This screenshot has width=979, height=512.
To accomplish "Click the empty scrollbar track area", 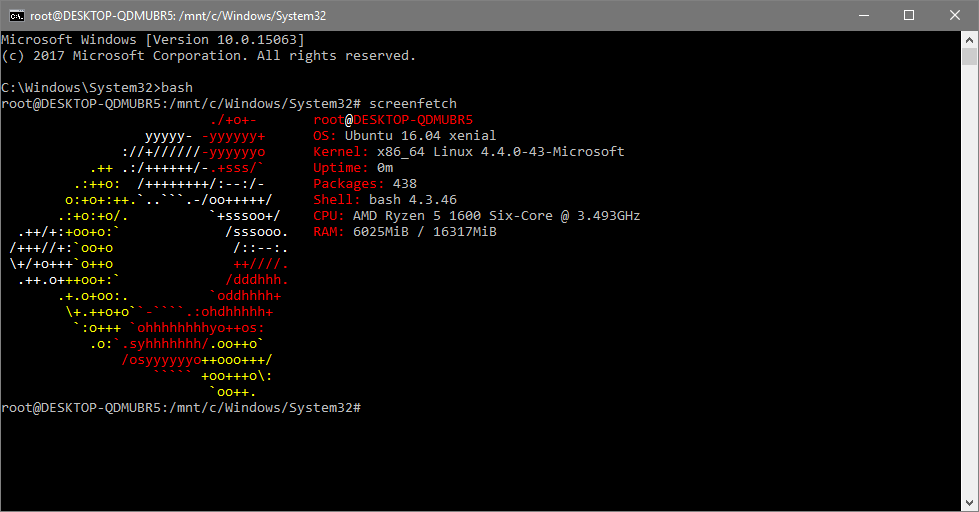I will click(969, 280).
